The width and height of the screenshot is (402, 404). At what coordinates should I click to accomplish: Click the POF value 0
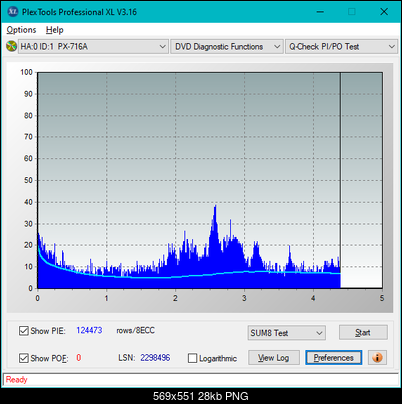tap(79, 358)
